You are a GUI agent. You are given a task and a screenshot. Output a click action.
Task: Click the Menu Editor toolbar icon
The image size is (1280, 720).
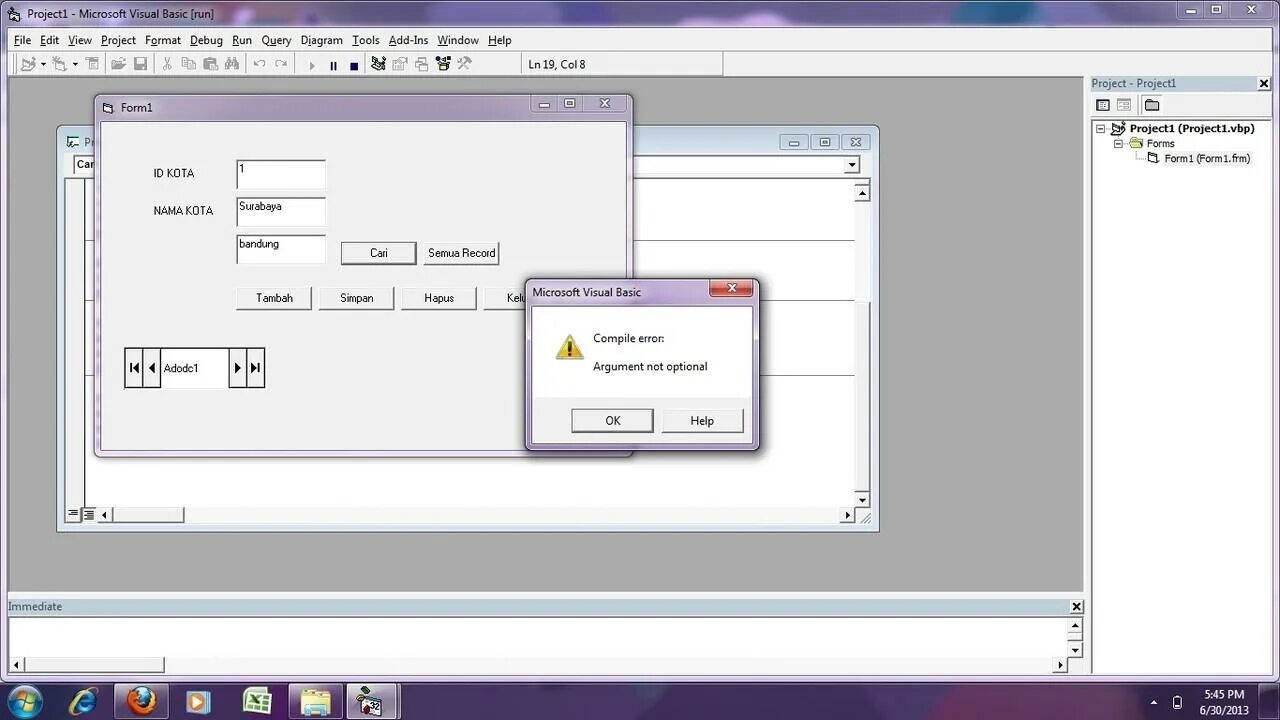[93, 64]
